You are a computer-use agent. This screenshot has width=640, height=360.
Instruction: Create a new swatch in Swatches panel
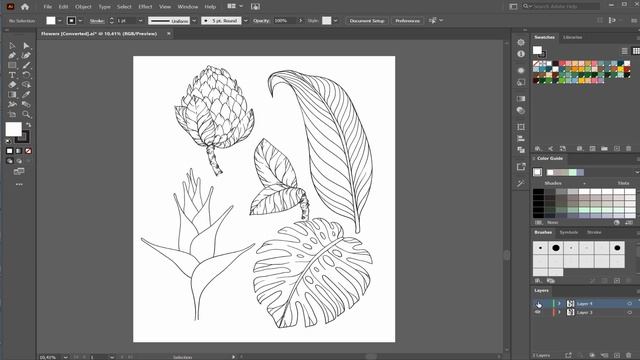coord(617,149)
